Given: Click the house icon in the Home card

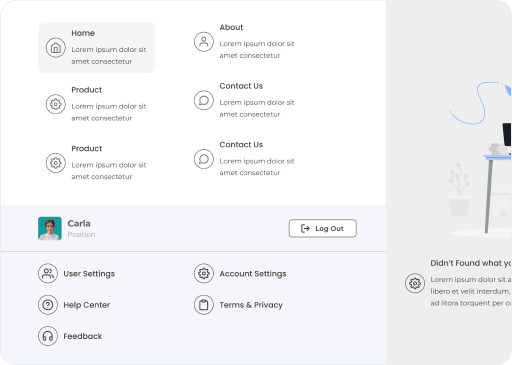Looking at the screenshot, I should (56, 48).
